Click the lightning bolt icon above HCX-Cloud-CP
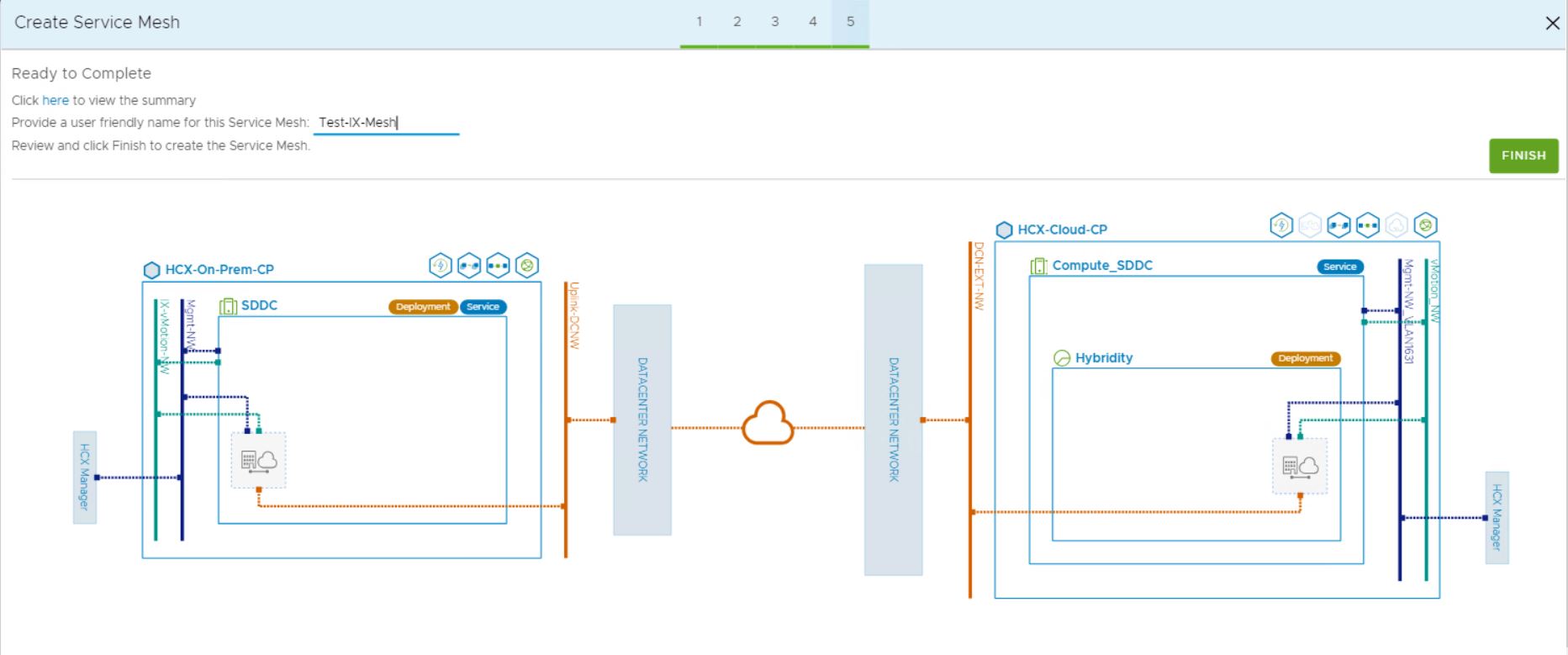Screen dimensions: 1568x655 click(x=1281, y=225)
